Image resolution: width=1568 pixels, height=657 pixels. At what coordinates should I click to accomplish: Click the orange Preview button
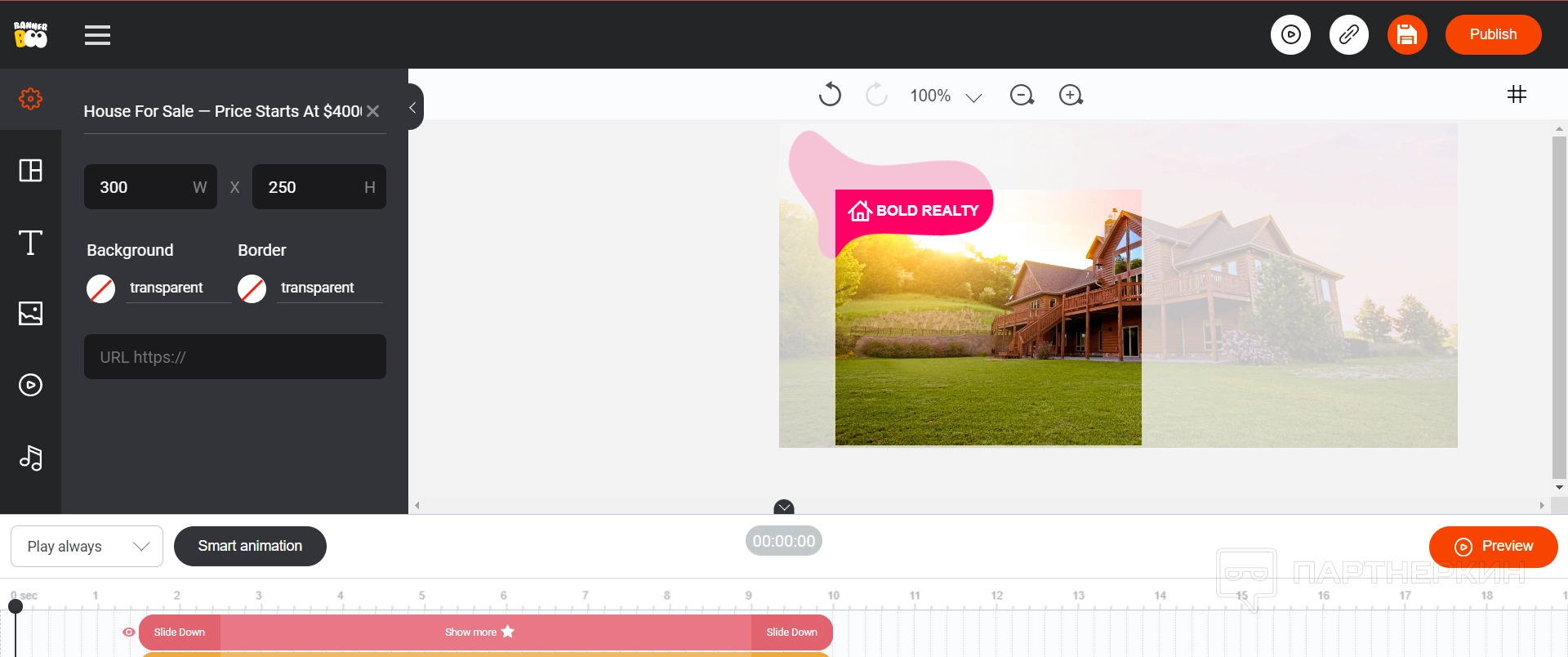pos(1493,547)
